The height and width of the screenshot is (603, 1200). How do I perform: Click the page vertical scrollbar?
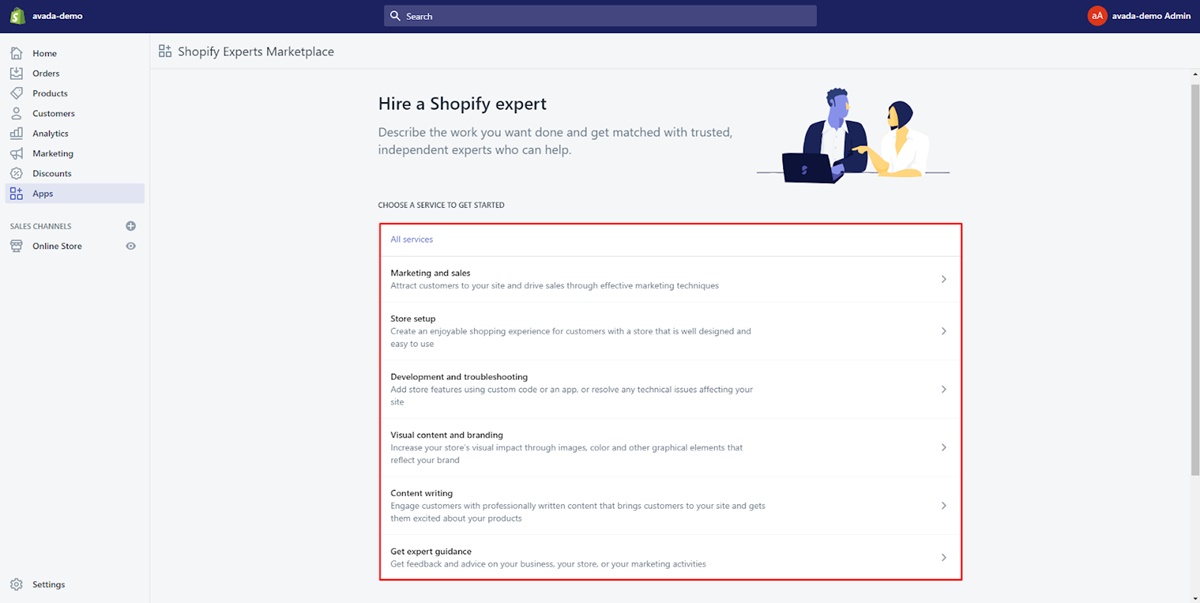(x=1194, y=280)
